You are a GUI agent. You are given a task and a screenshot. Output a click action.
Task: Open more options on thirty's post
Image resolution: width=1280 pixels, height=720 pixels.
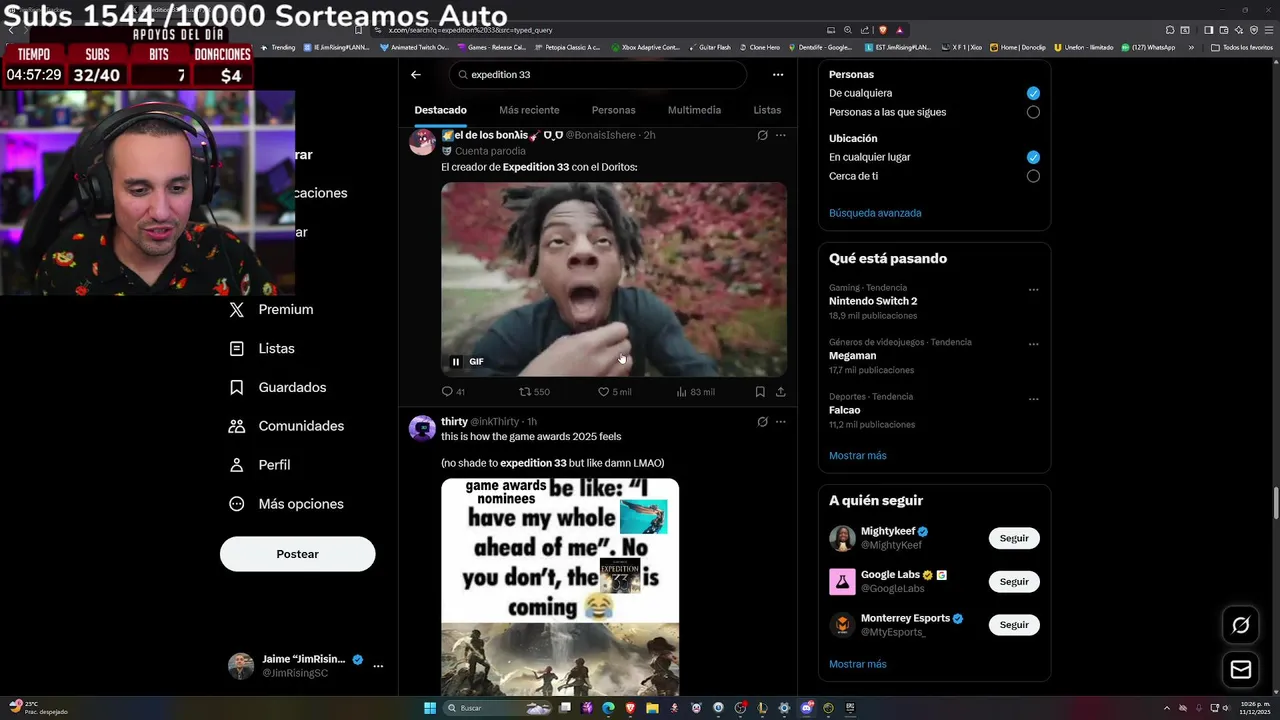(x=780, y=422)
